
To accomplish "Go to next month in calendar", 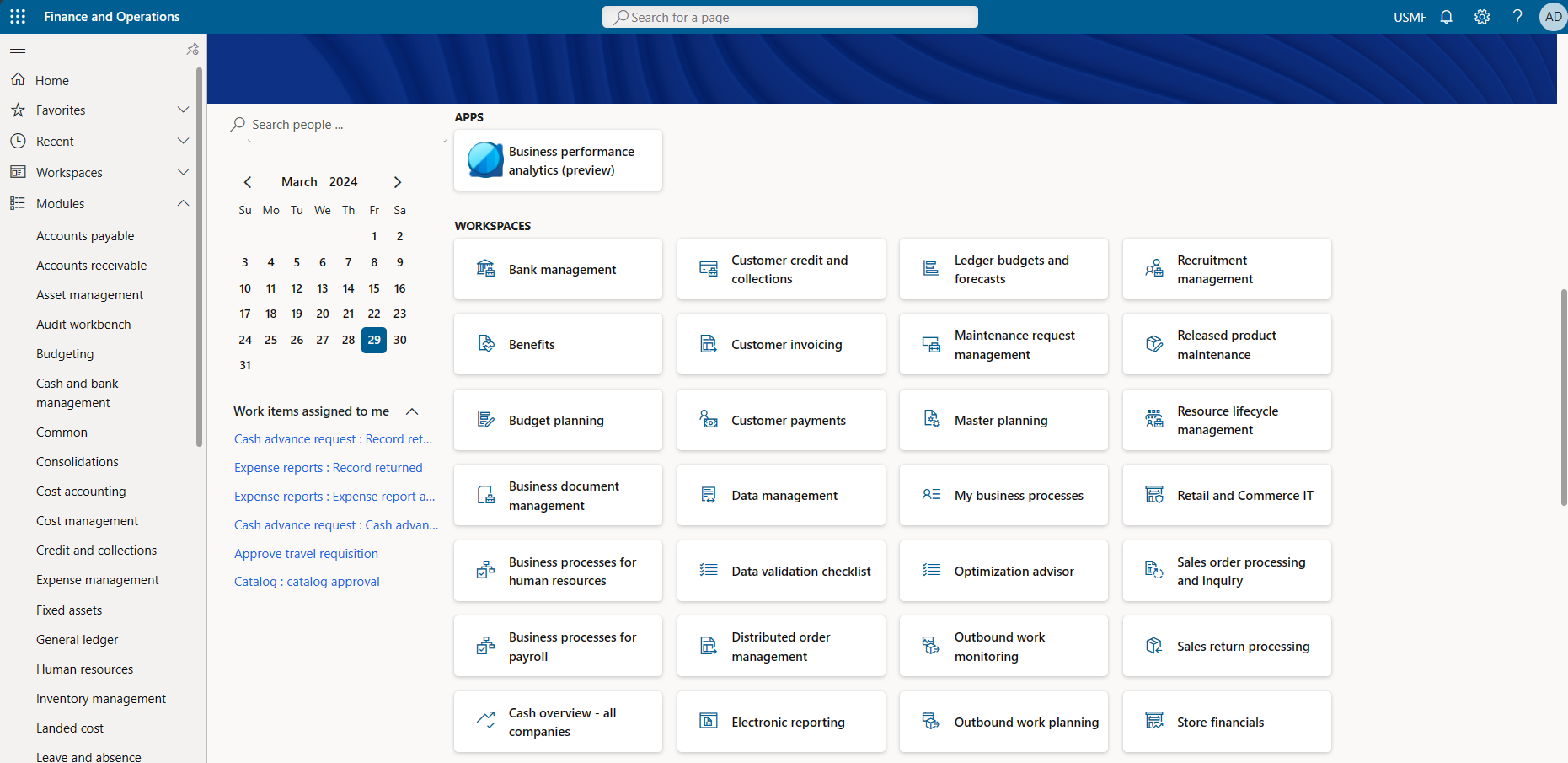I will coord(398,182).
